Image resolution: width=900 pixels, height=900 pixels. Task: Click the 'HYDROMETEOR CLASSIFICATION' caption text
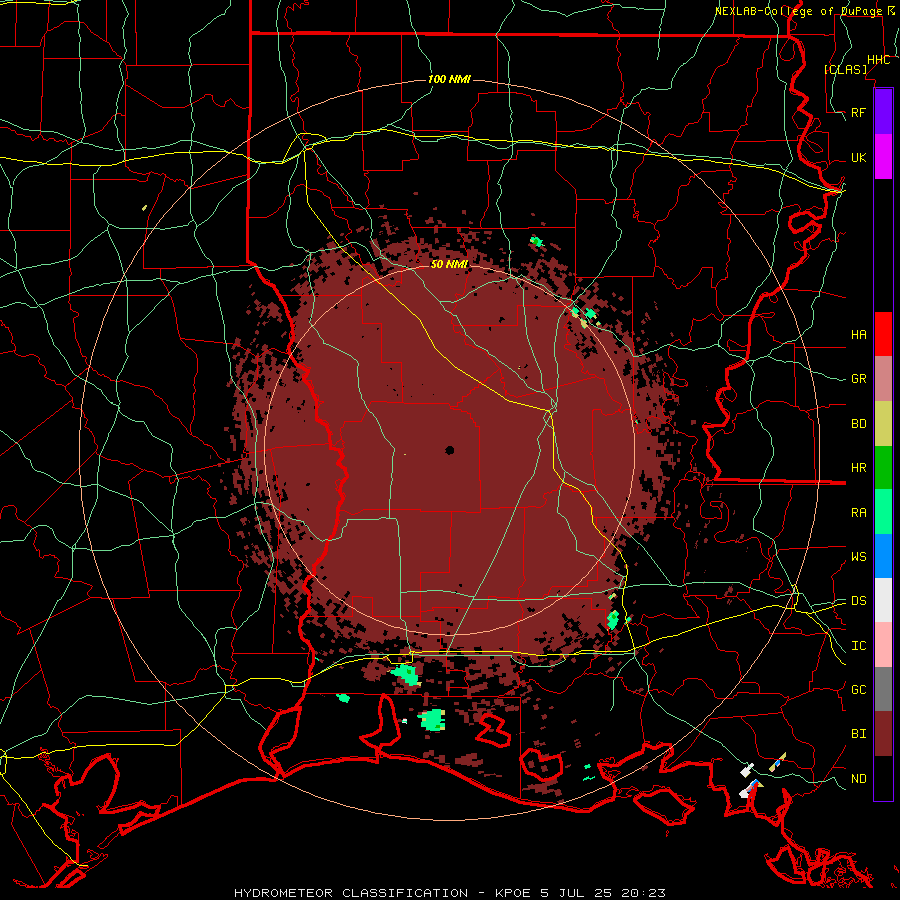351,893
